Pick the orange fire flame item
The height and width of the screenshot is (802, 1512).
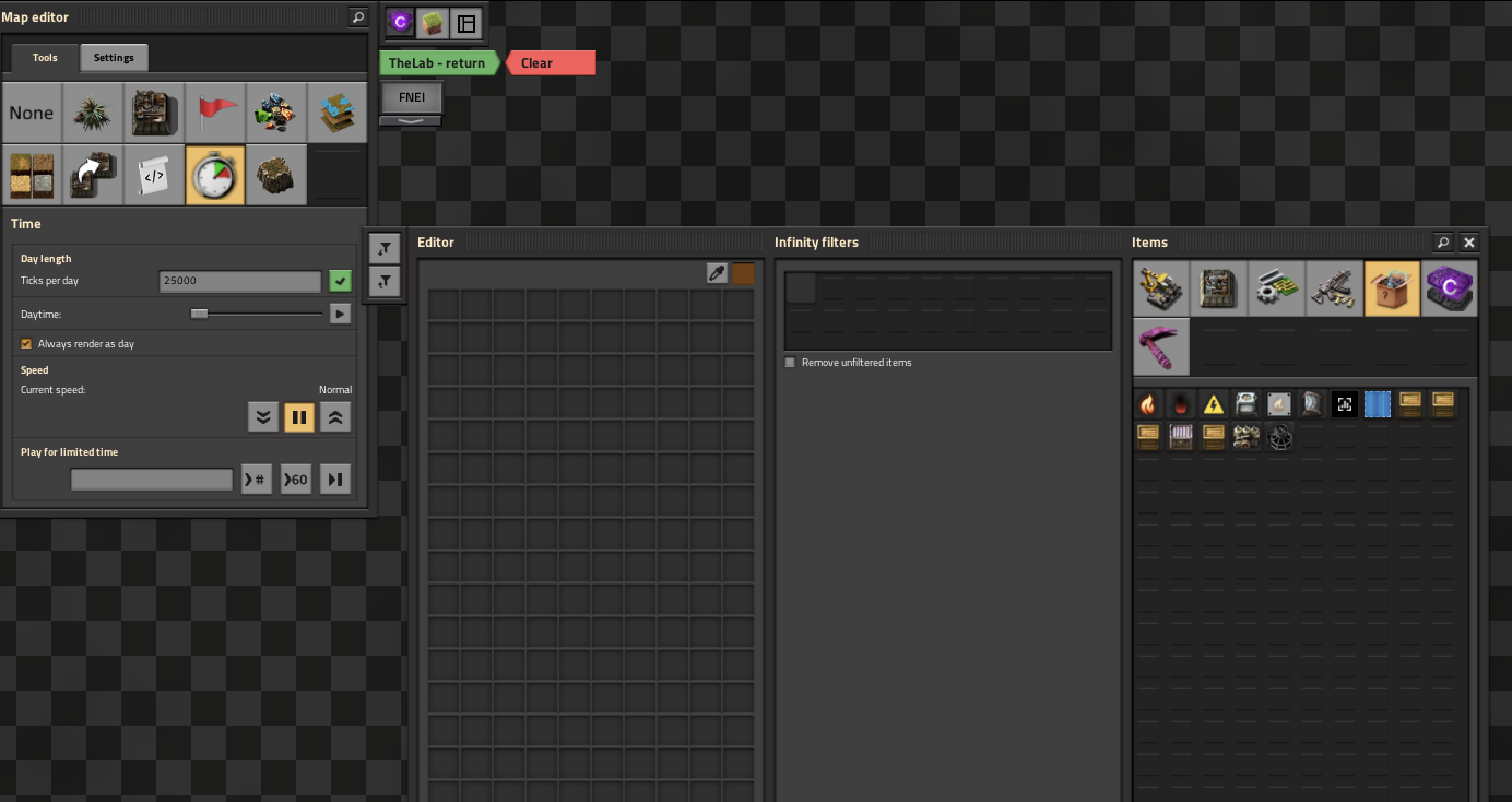pyautogui.click(x=1148, y=404)
